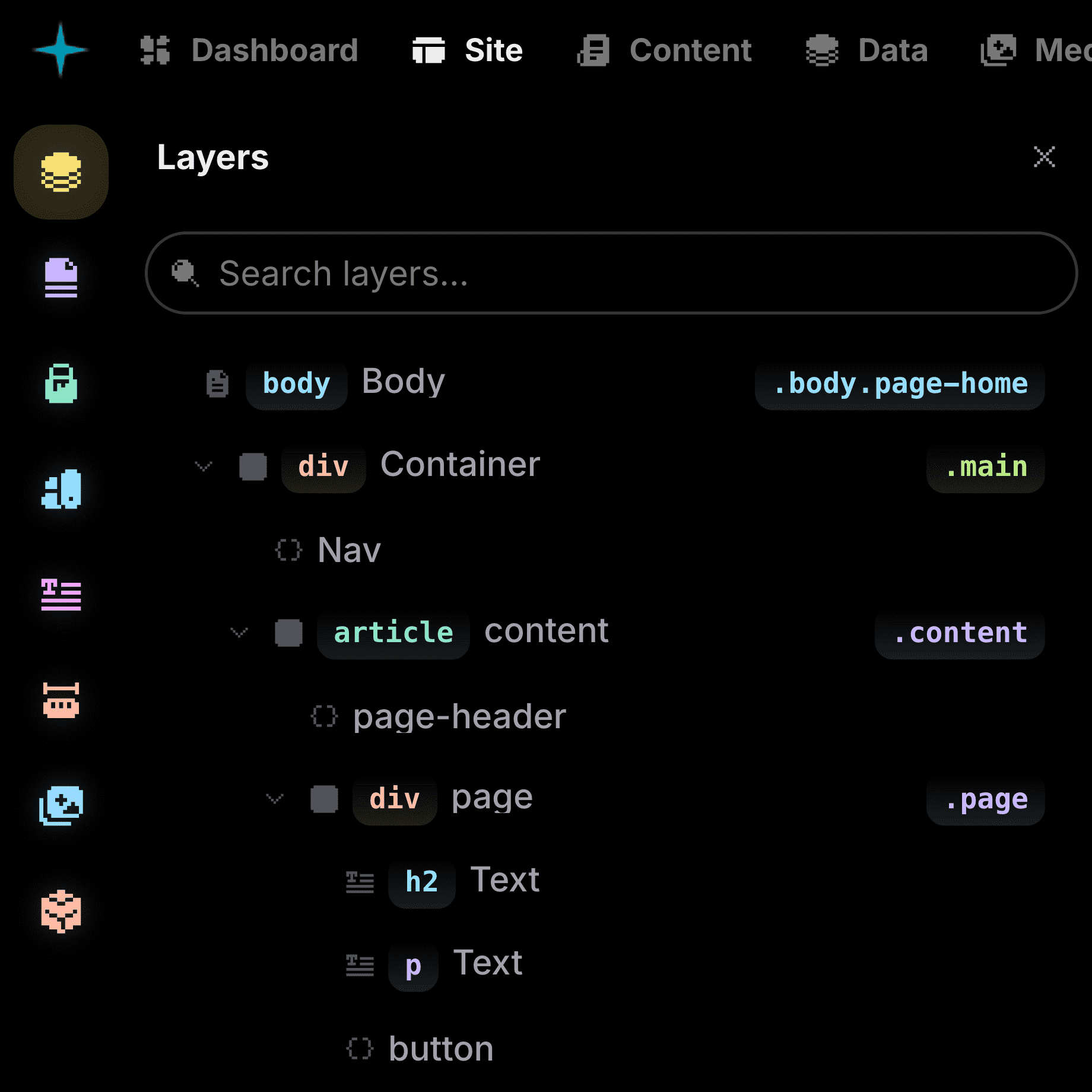Screen dimensions: 1092x1092
Task: Click the .body.page-home class badge
Action: click(x=900, y=384)
